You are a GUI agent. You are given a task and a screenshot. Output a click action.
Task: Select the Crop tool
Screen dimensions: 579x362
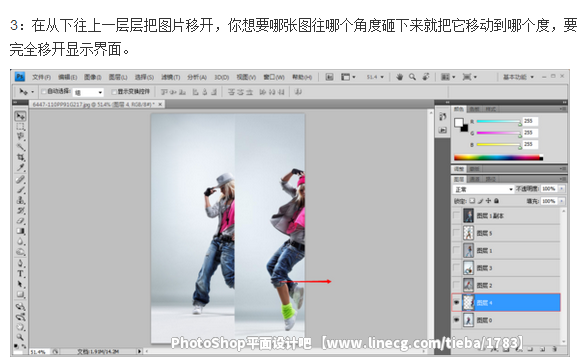tap(20, 157)
